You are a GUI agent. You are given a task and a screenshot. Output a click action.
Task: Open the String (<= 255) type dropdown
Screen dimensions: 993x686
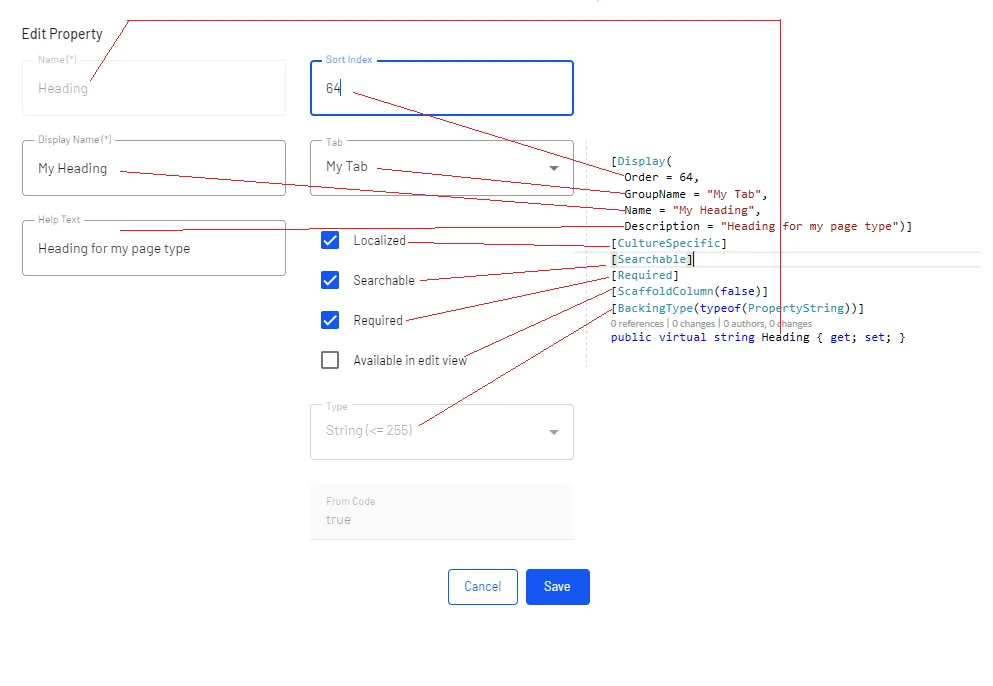442,432
